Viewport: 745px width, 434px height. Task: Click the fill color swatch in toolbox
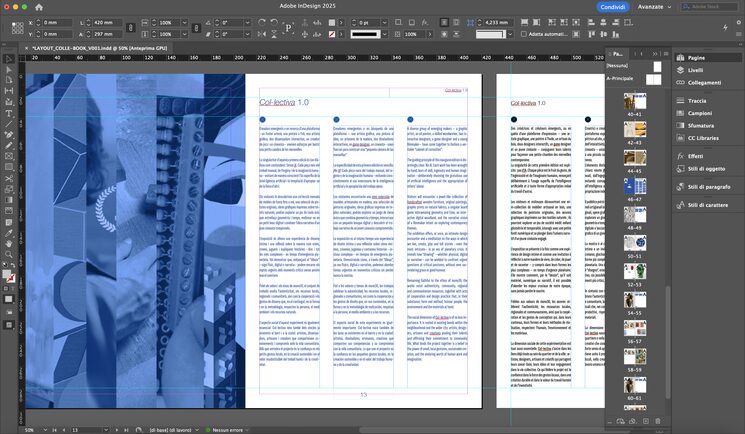click(x=6, y=274)
